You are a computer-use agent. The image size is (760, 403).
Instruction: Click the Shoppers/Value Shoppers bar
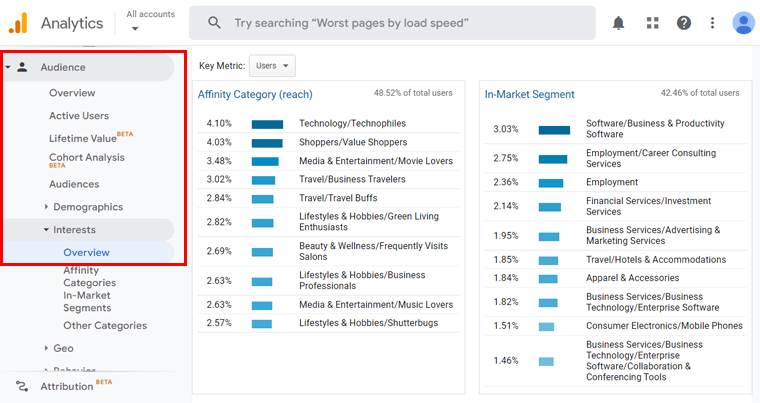point(267,143)
